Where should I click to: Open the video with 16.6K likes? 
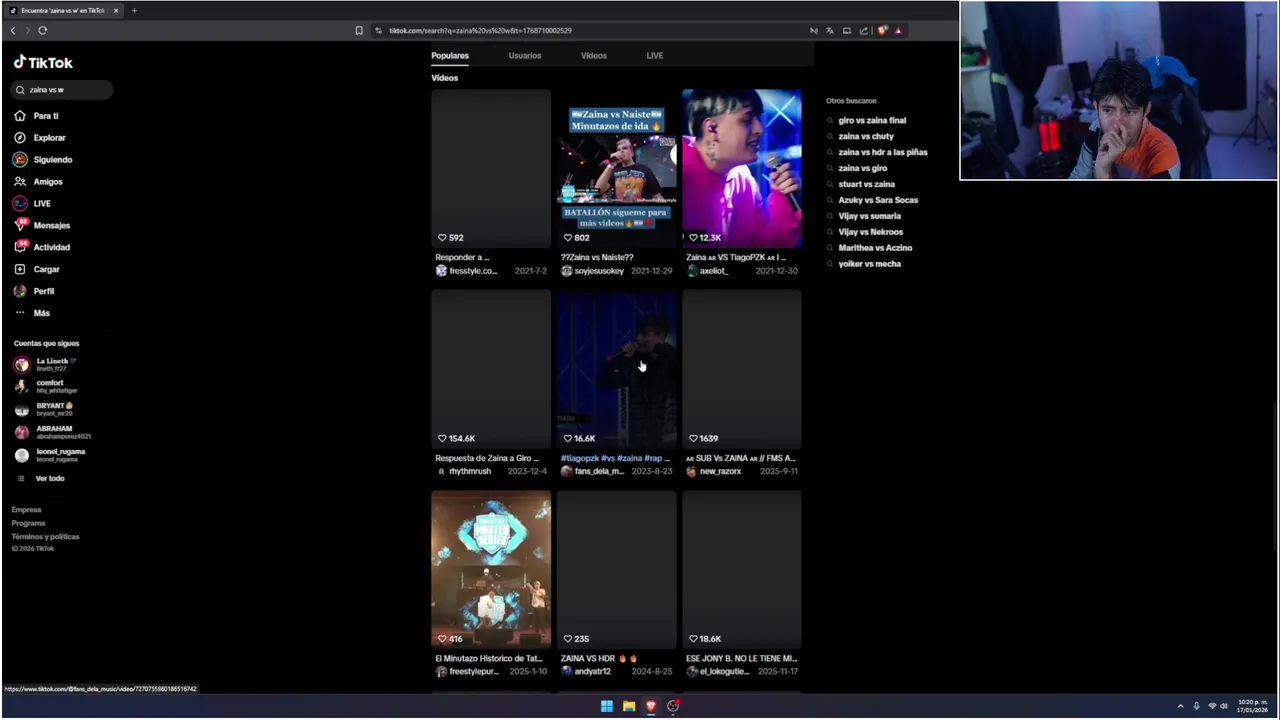point(616,369)
